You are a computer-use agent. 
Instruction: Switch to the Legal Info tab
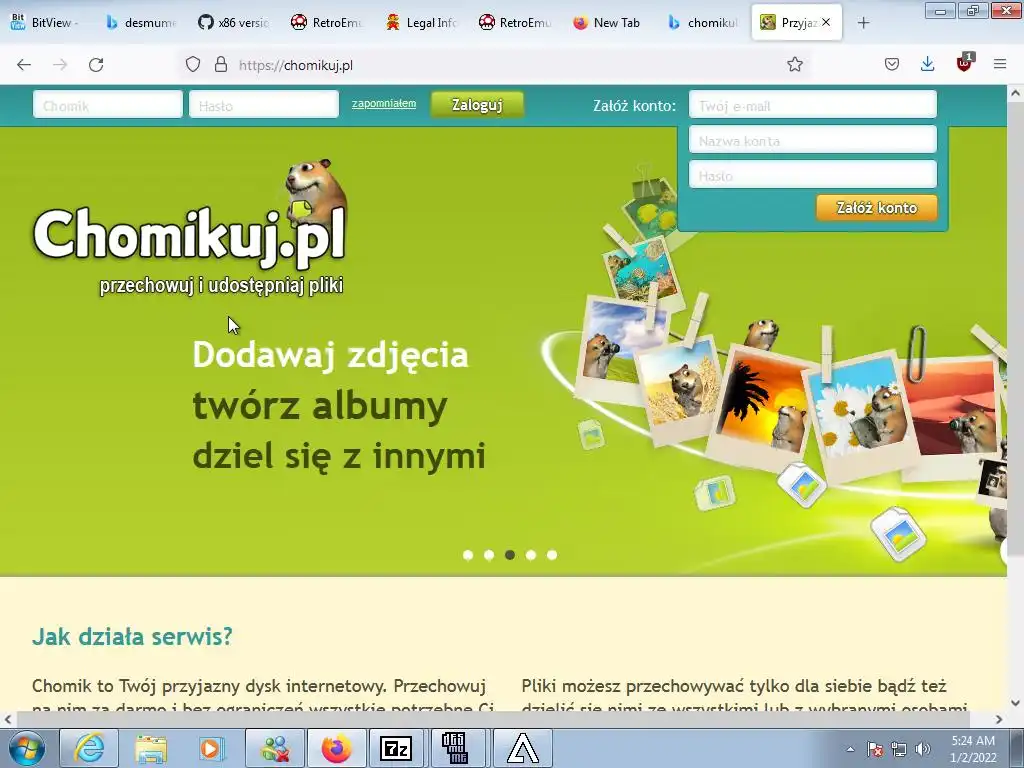pyautogui.click(x=422, y=23)
